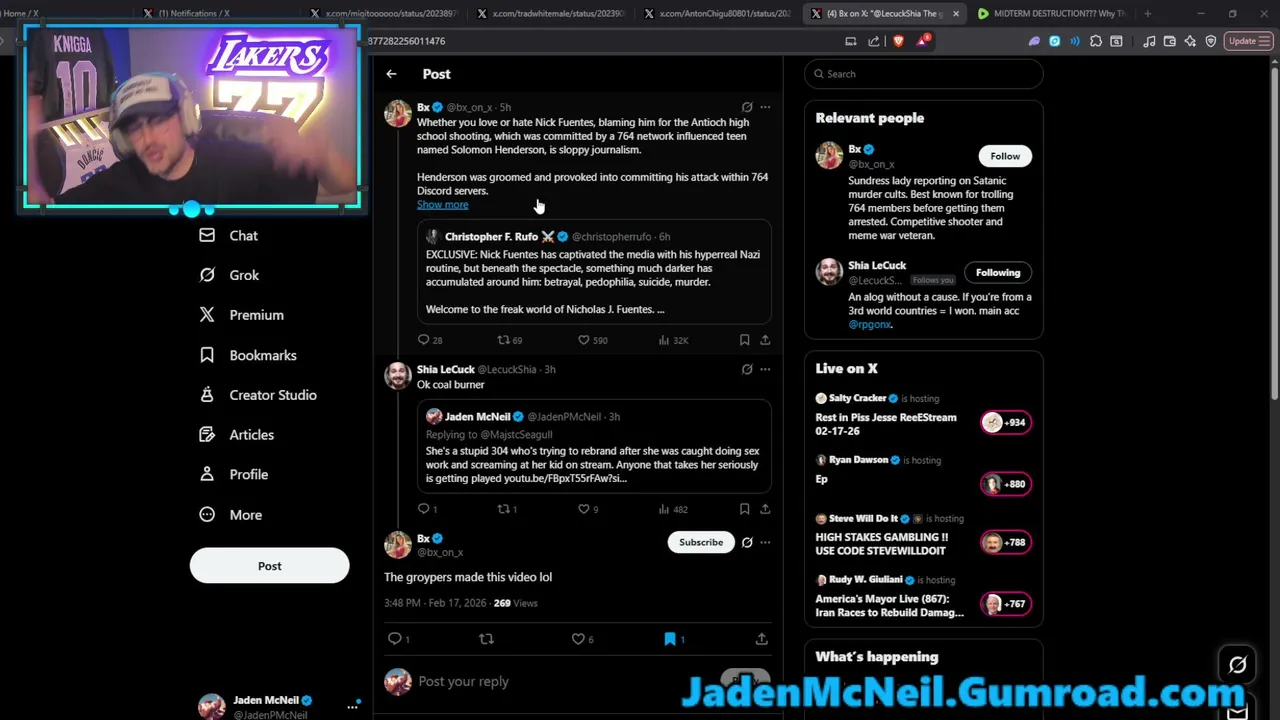Open Jaden McNeil quoted post

[x=594, y=446]
